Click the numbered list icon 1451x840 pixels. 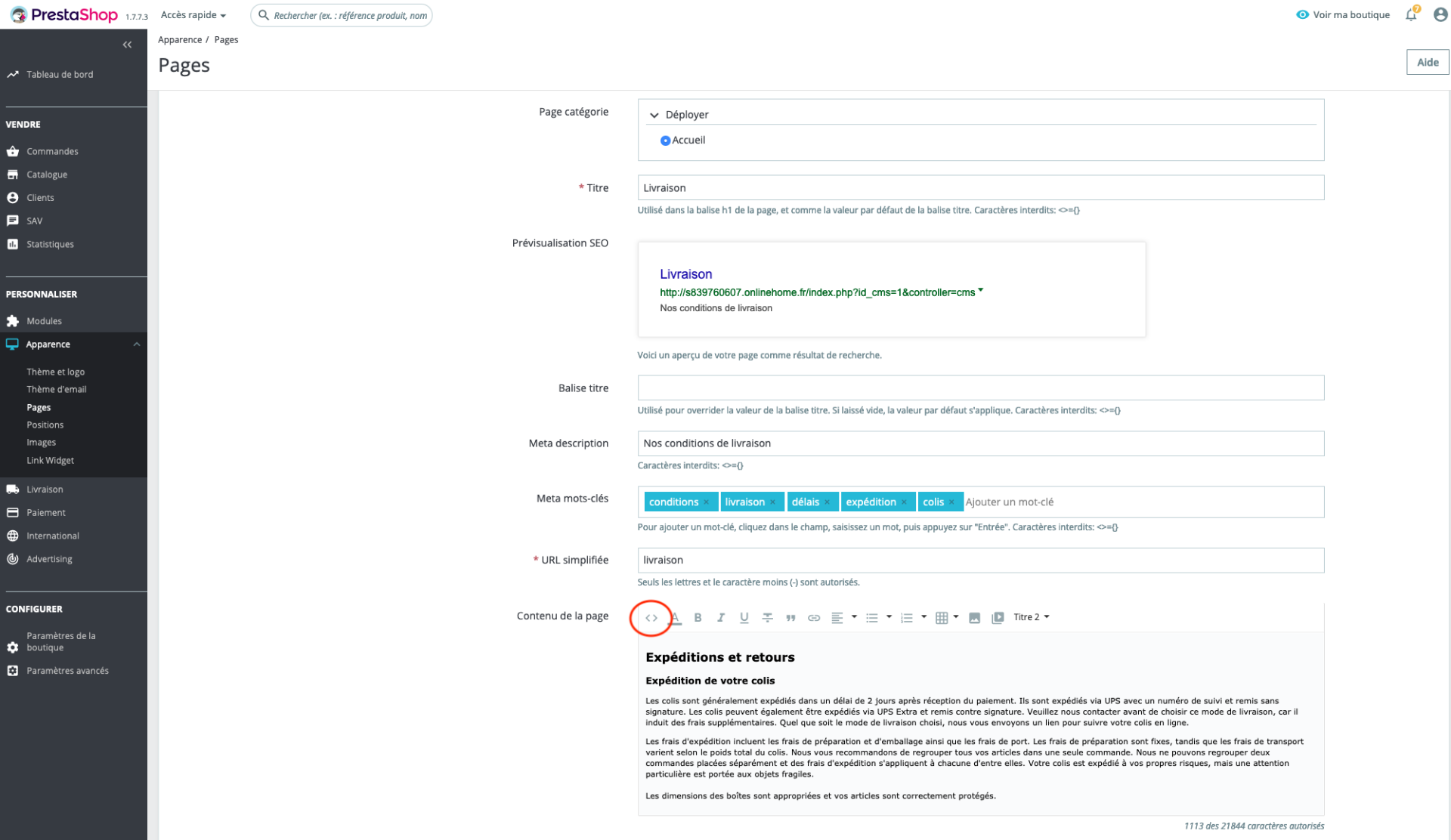pyautogui.click(x=906, y=618)
